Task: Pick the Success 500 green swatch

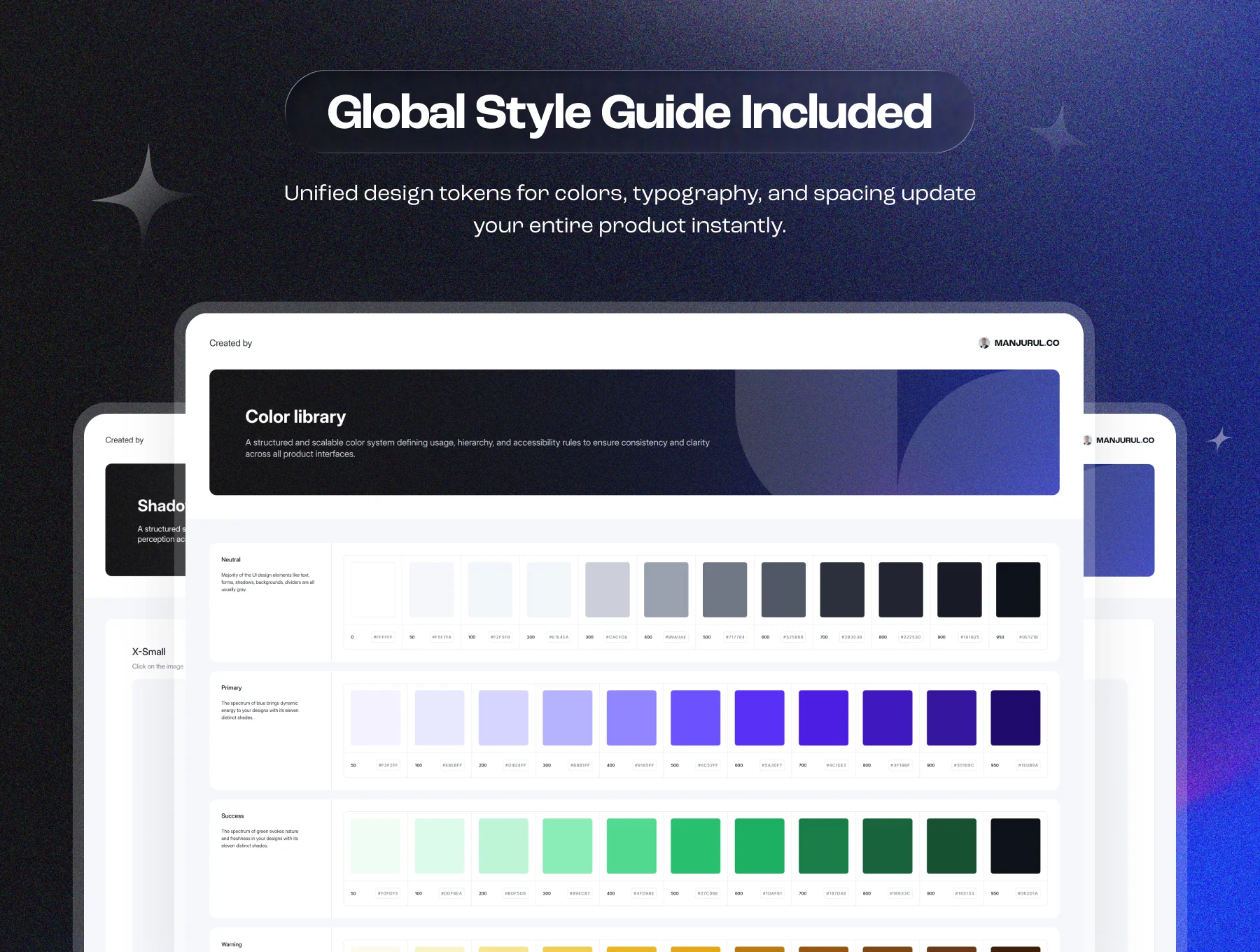Action: pos(696,846)
